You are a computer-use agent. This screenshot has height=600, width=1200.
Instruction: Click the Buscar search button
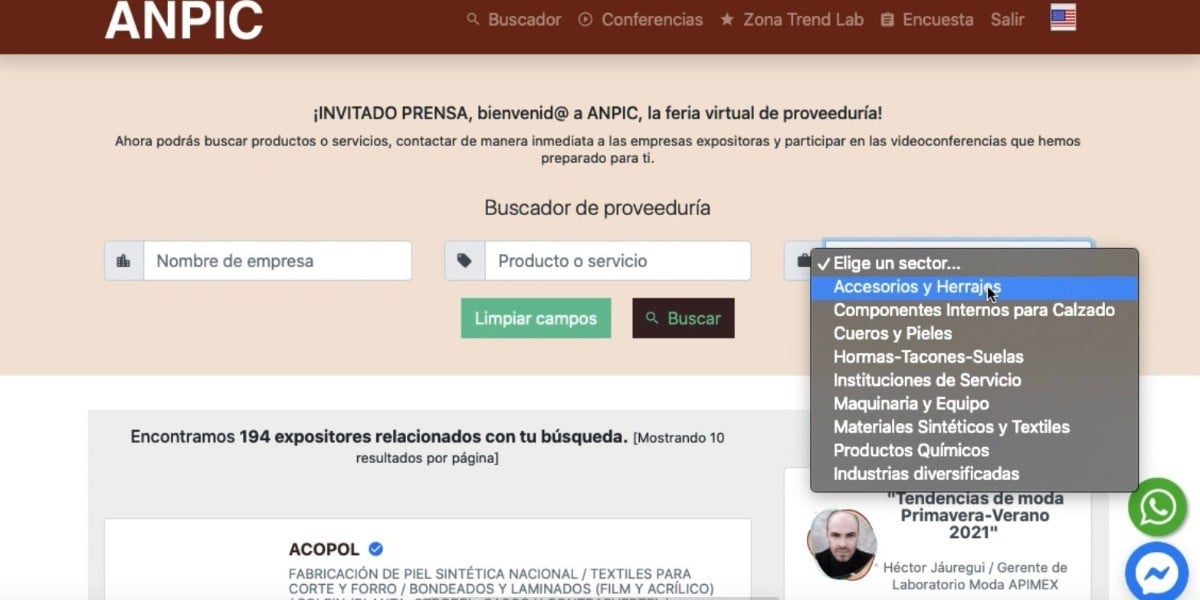(x=683, y=317)
